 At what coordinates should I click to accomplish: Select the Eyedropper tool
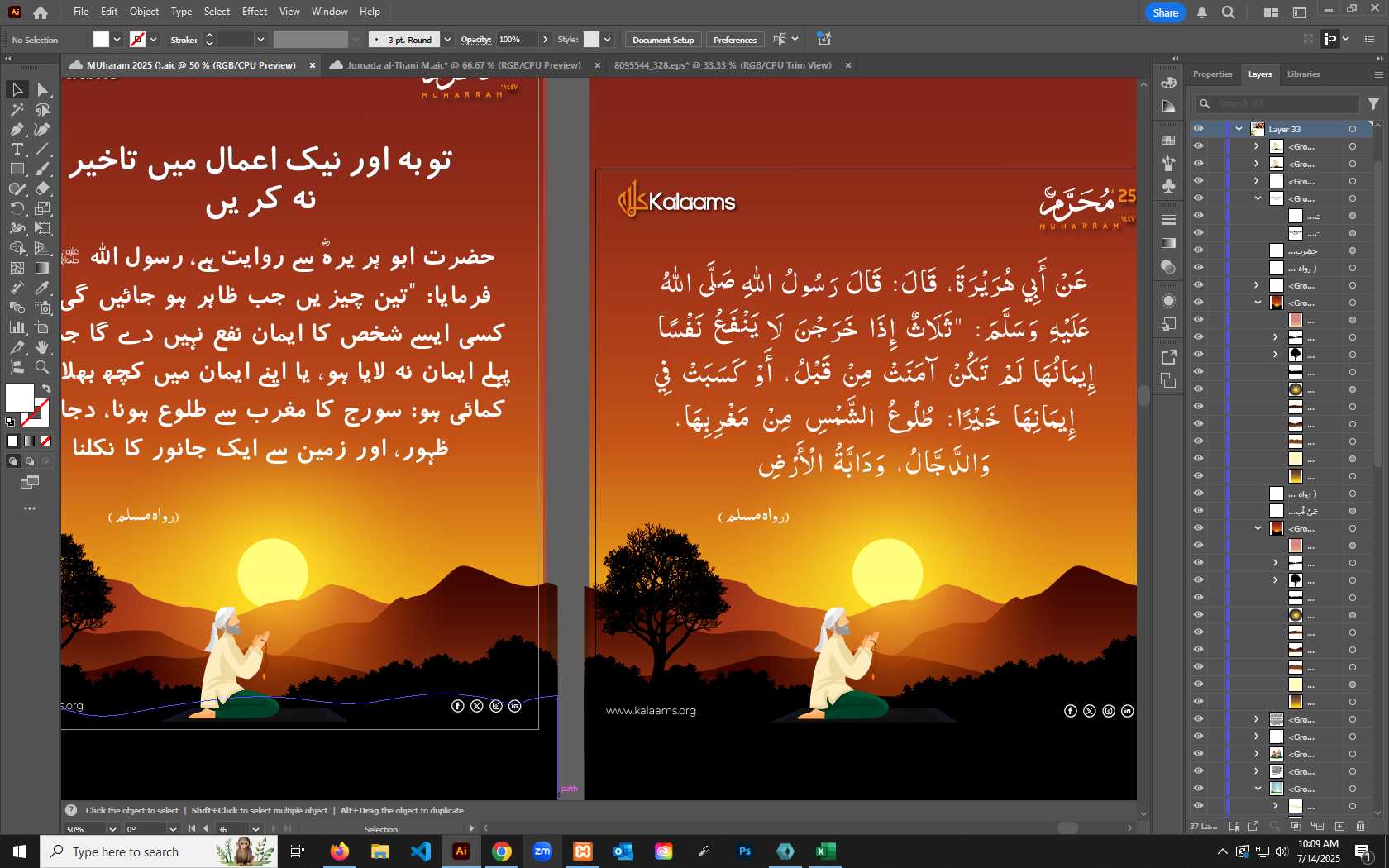coord(43,288)
